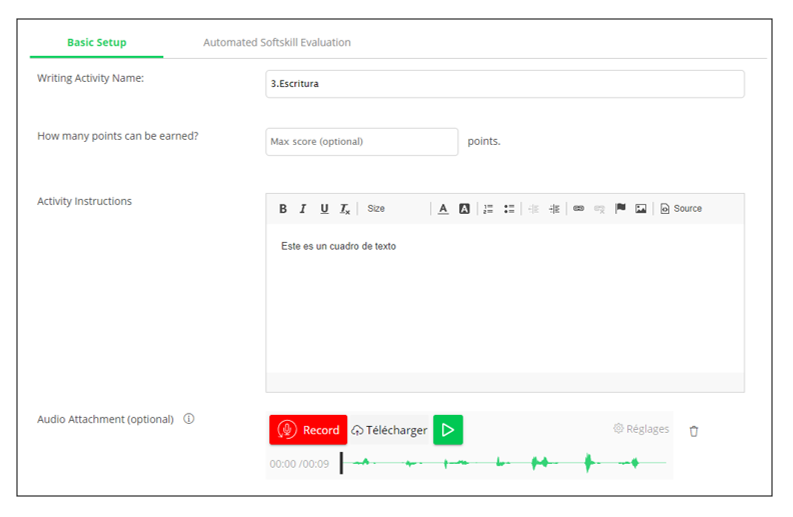Insert a bulleted list
The height and width of the screenshot is (517, 793).
(x=509, y=209)
